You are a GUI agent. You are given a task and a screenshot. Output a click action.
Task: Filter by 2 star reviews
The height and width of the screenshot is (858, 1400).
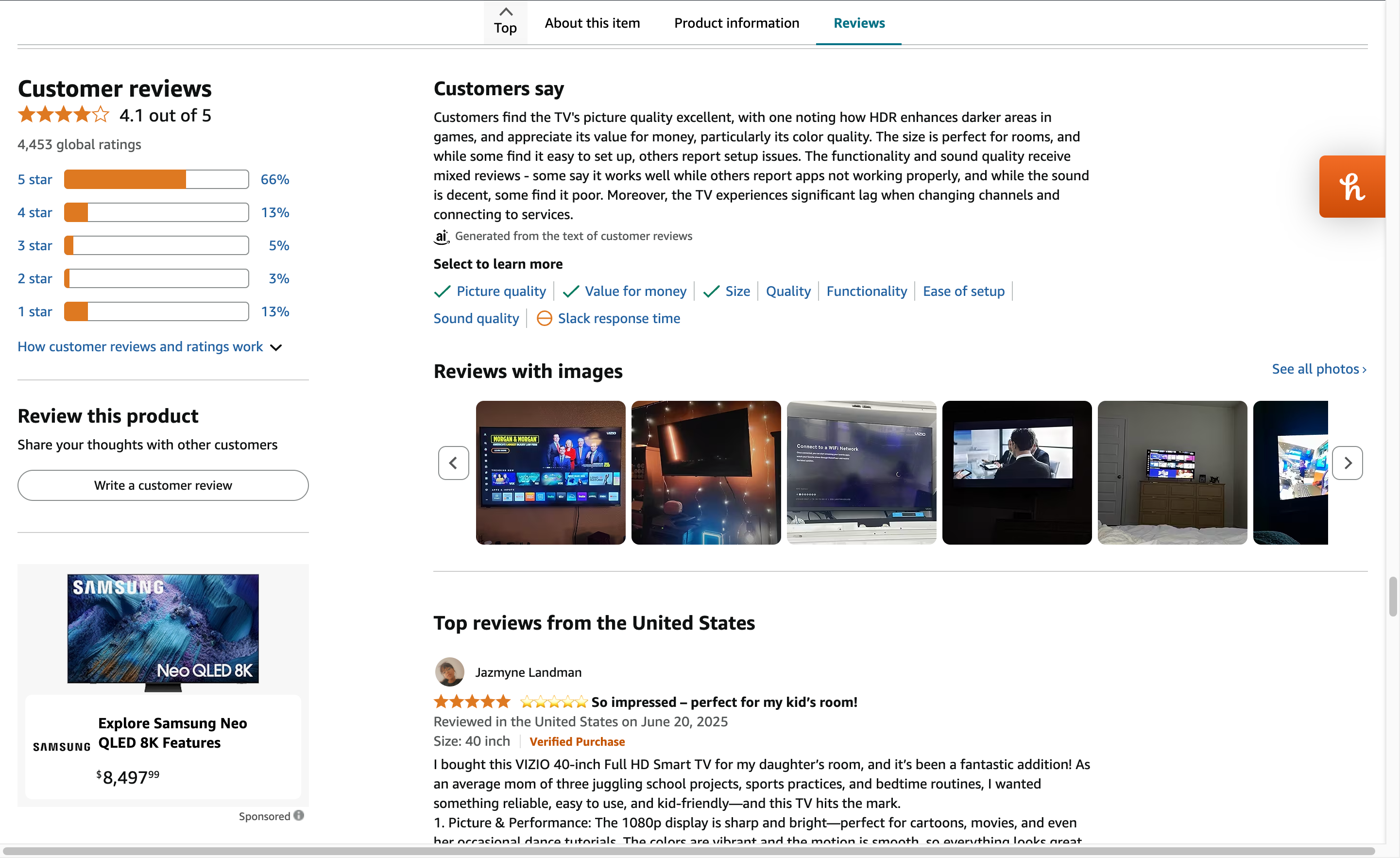click(x=34, y=278)
